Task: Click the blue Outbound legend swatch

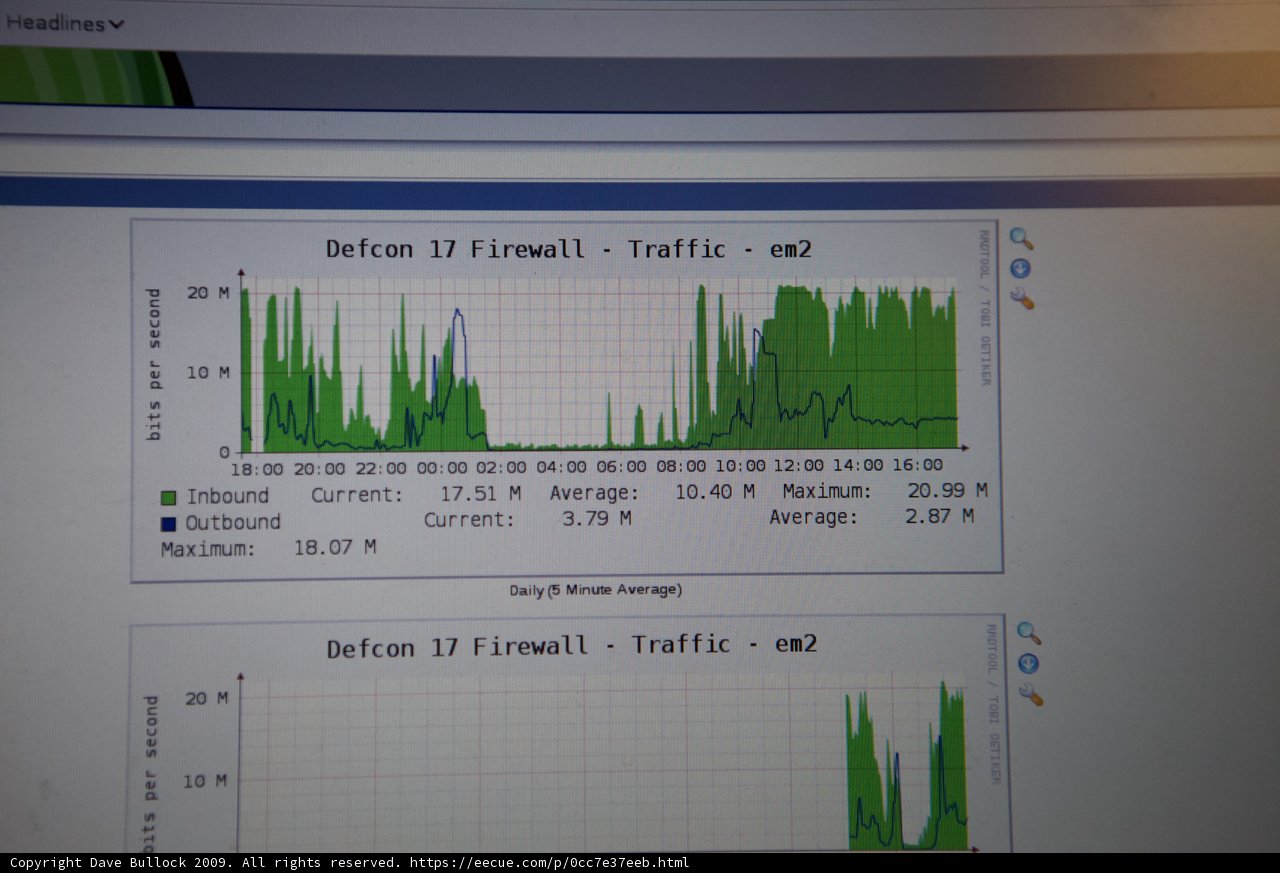Action: coord(167,523)
